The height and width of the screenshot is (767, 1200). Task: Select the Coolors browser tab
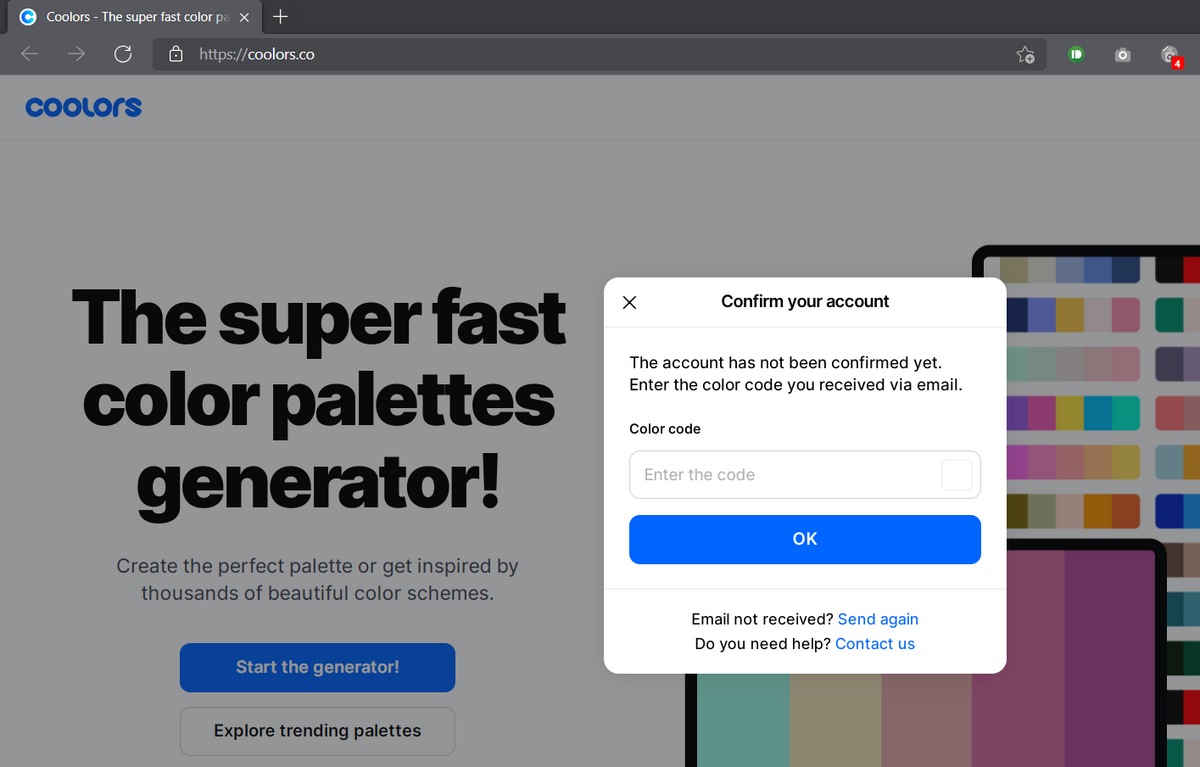coord(130,17)
